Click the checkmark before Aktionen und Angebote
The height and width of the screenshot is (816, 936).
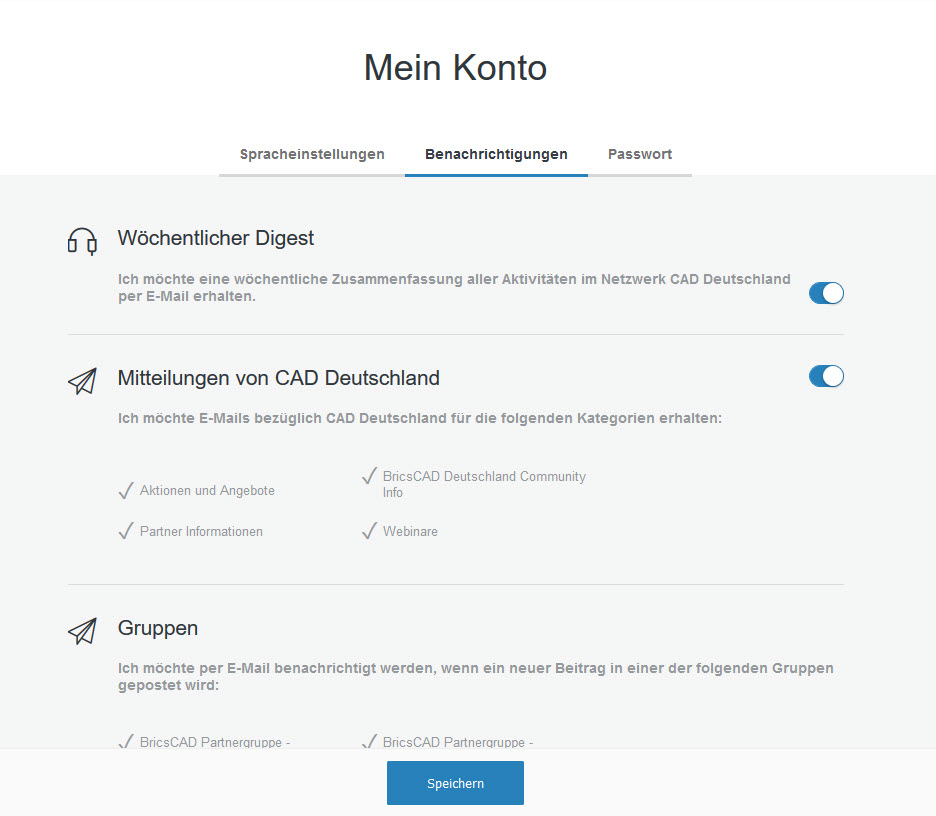(125, 490)
